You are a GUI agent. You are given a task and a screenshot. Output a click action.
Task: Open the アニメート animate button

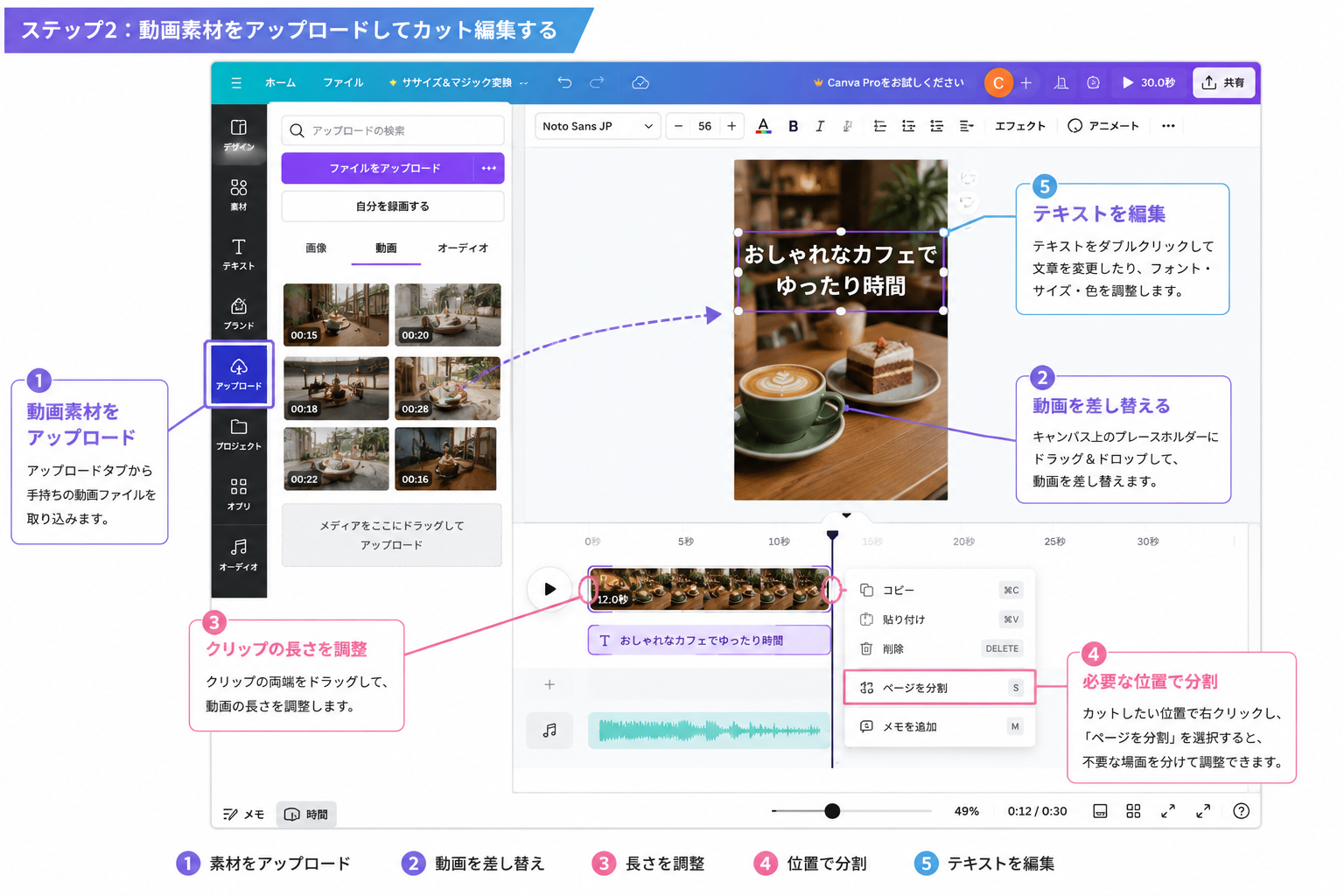click(1103, 126)
